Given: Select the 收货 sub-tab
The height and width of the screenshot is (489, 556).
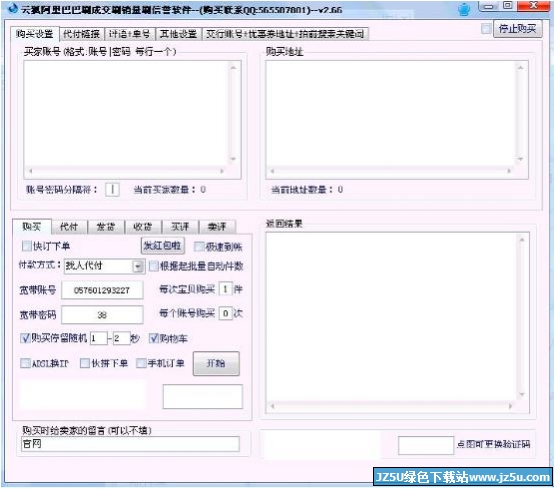Looking at the screenshot, I should [x=143, y=227].
